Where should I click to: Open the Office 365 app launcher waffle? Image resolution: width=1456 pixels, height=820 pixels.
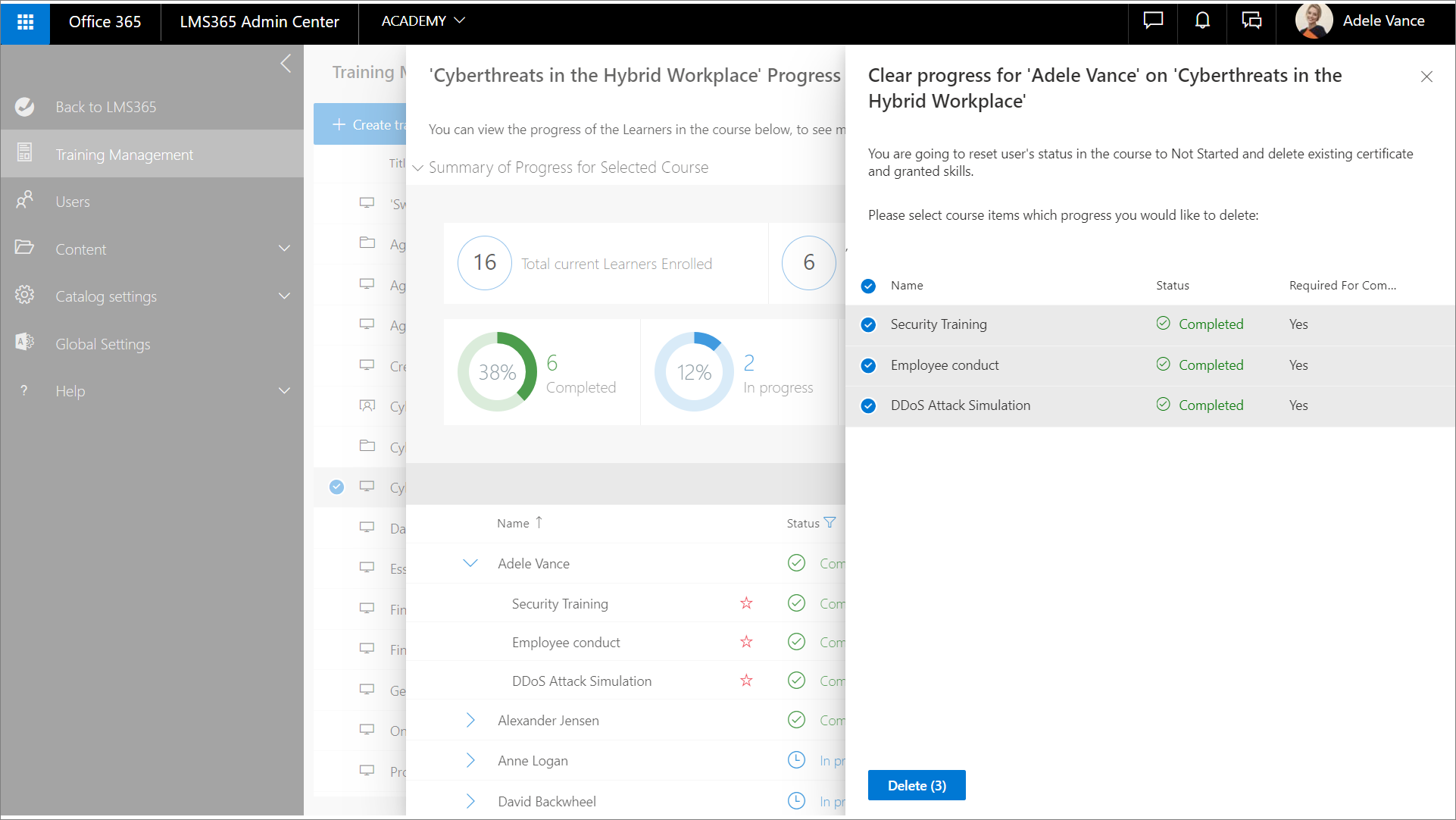point(25,22)
